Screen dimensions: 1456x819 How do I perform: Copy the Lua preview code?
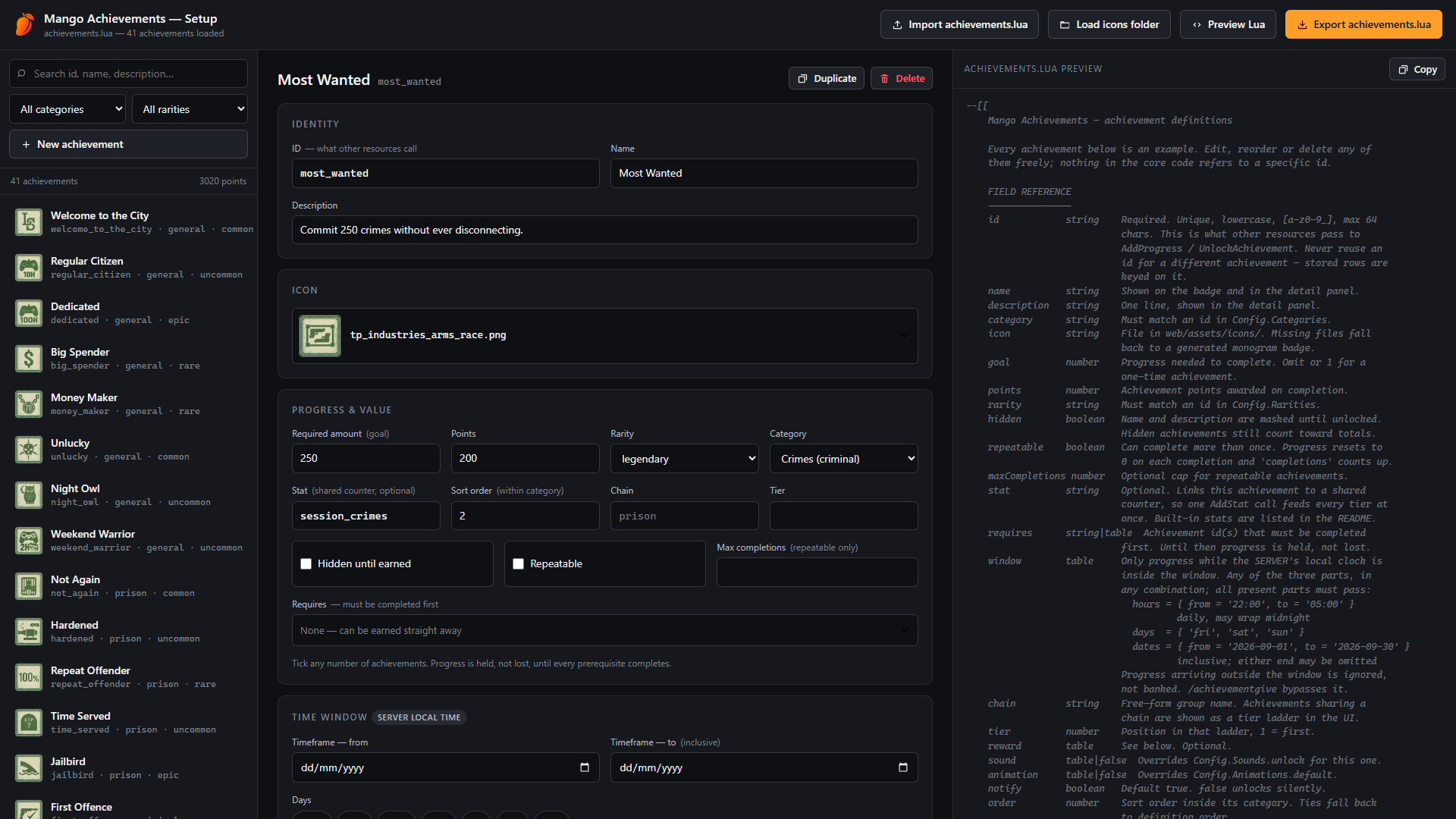click(1417, 69)
